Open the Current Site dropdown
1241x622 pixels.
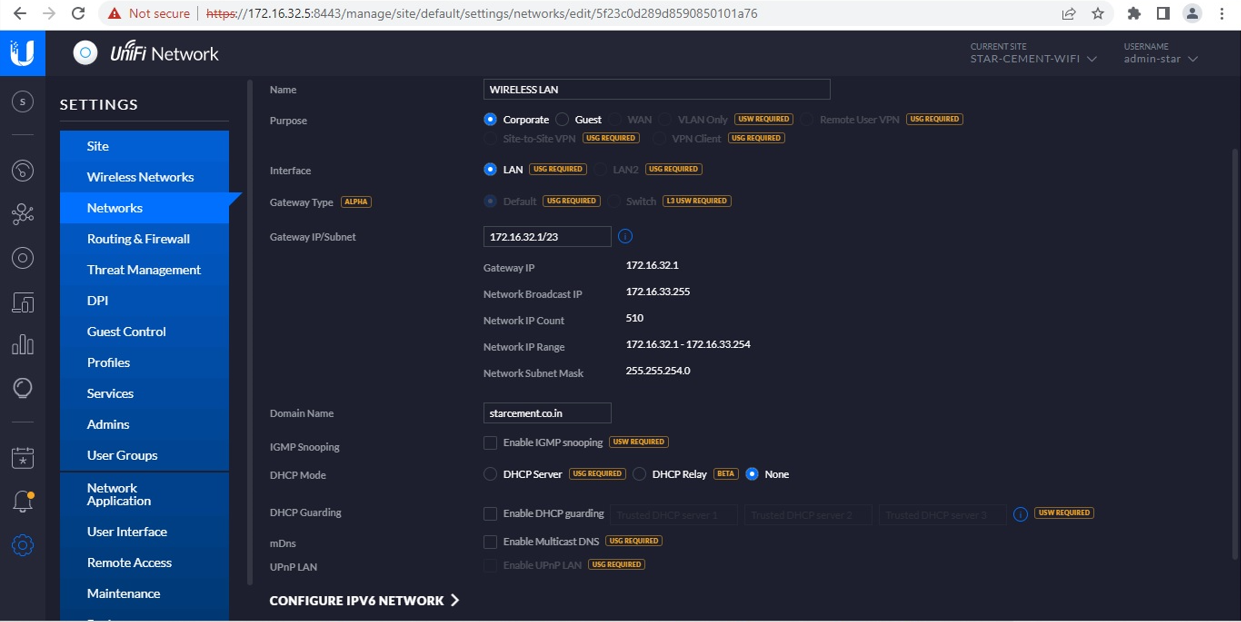click(1033, 59)
